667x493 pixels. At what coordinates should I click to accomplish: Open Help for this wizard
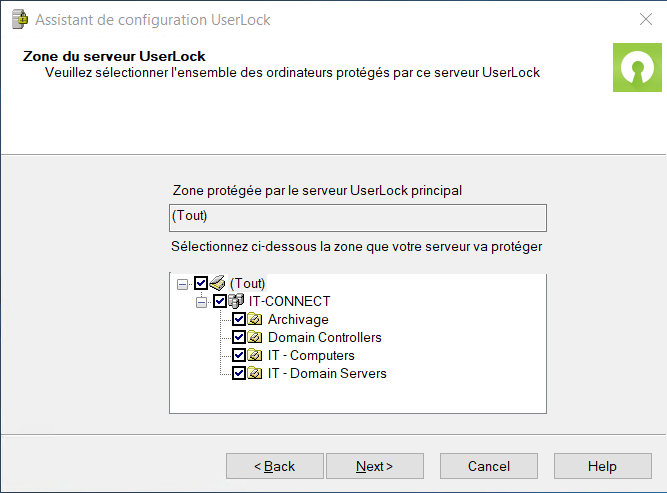tap(602, 466)
